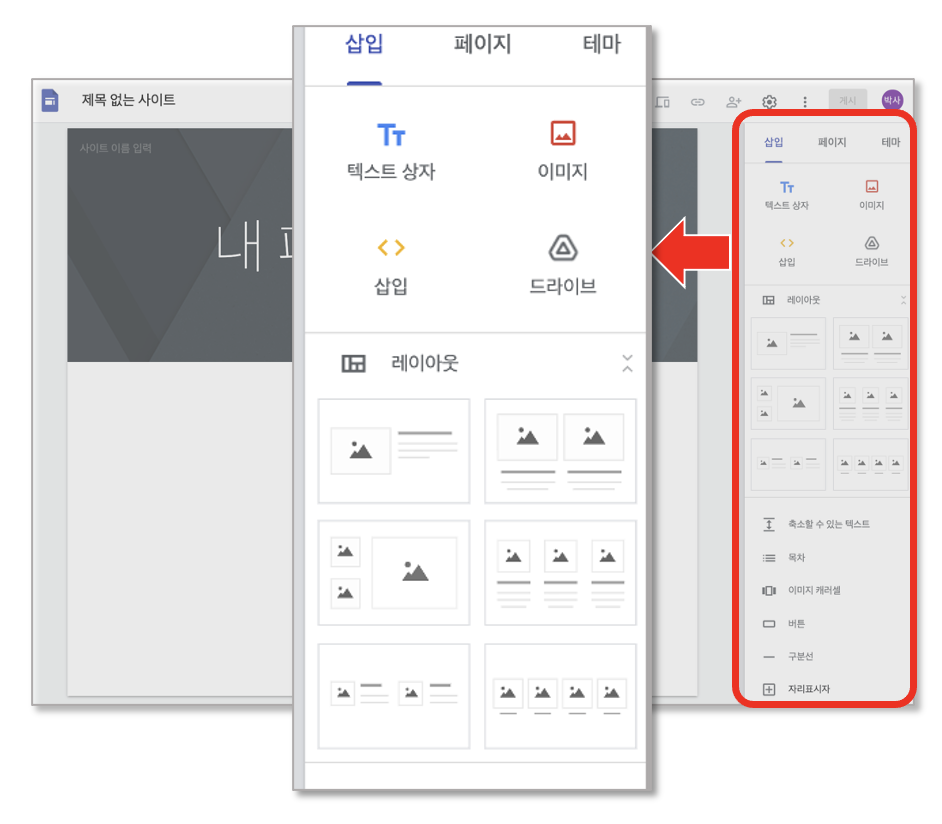Screen dimensions: 942x824
Task: Click the copy link icon in top toolbar
Action: (697, 102)
